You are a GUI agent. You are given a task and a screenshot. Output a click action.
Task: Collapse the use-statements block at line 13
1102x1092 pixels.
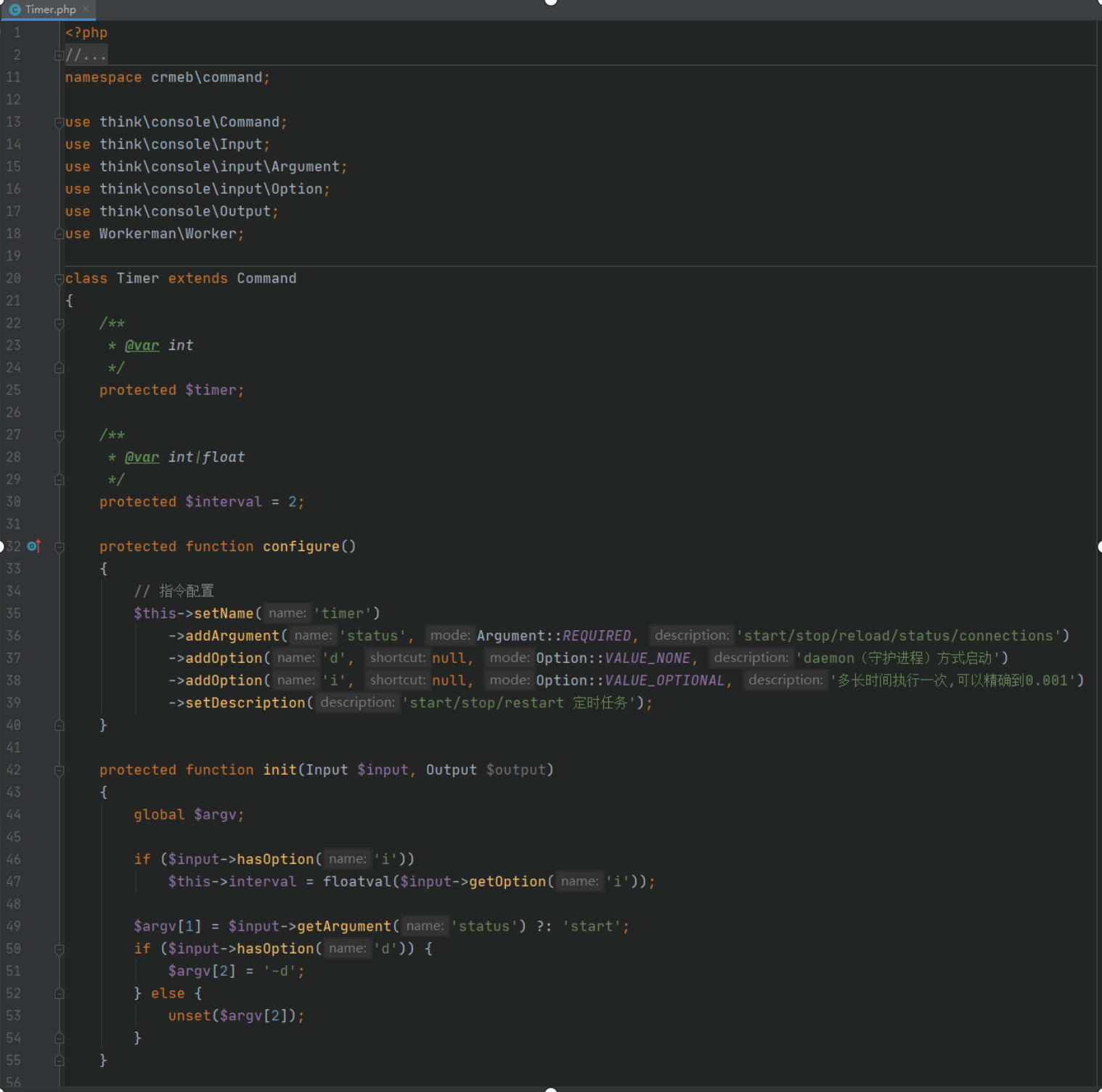pyautogui.click(x=60, y=122)
